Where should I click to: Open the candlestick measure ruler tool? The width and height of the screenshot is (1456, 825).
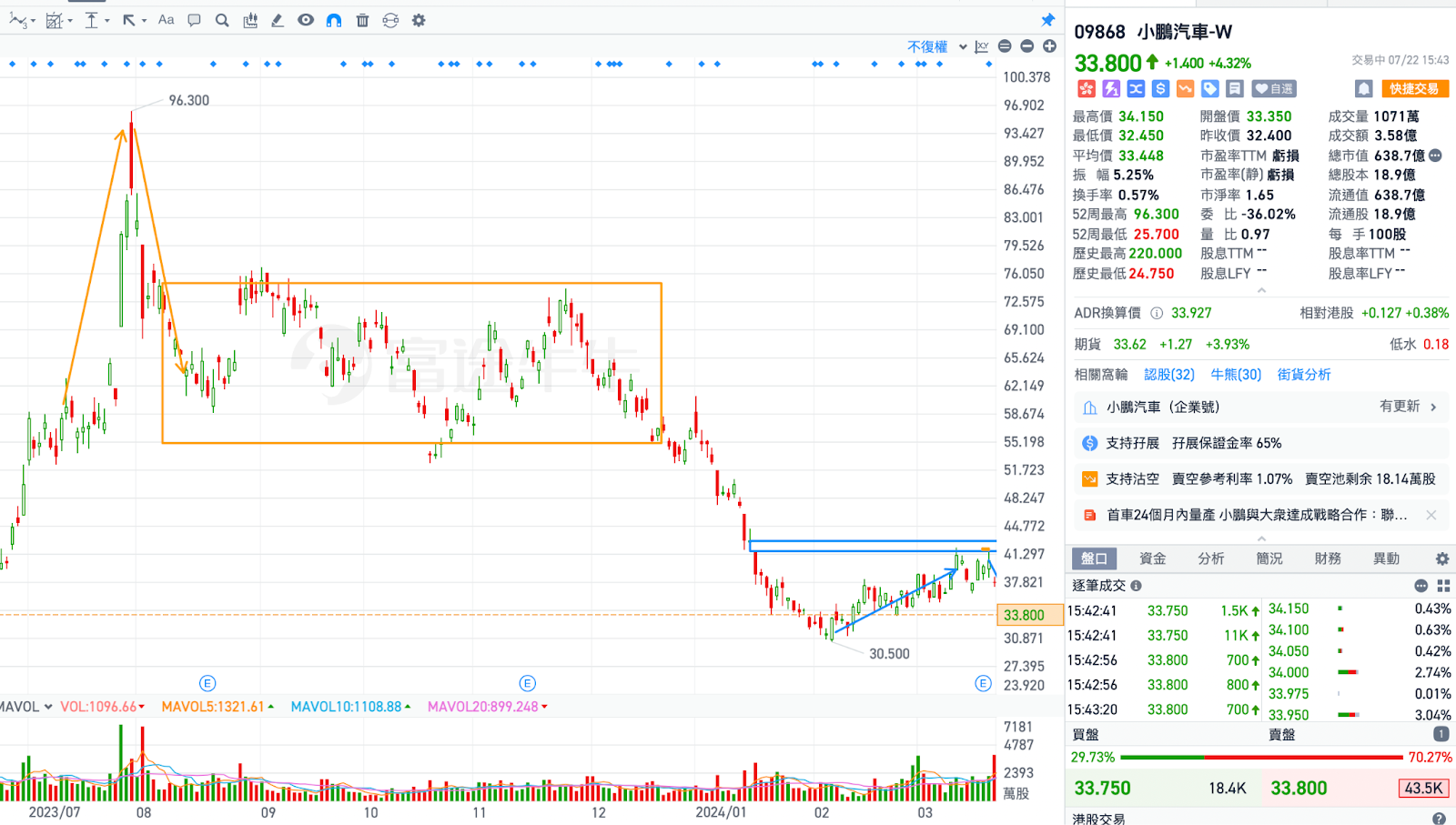tap(250, 20)
